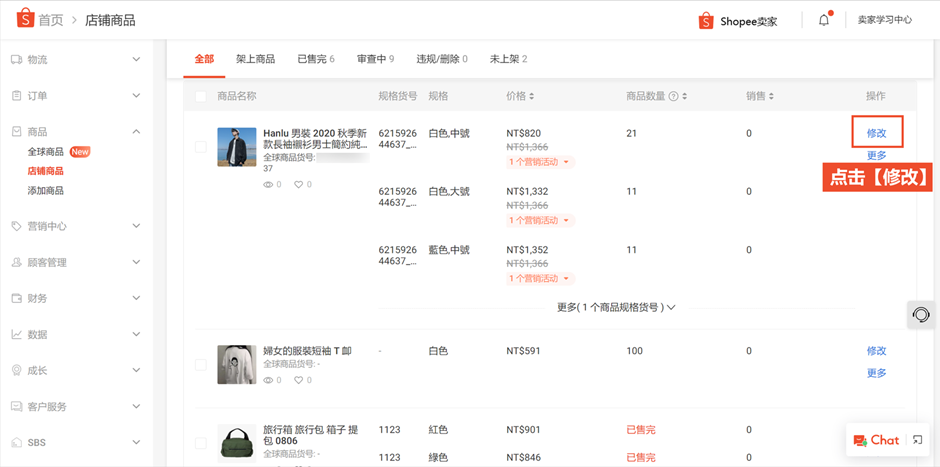Toggle the select-all checkbox in table header
The height and width of the screenshot is (467, 940).
(x=201, y=96)
